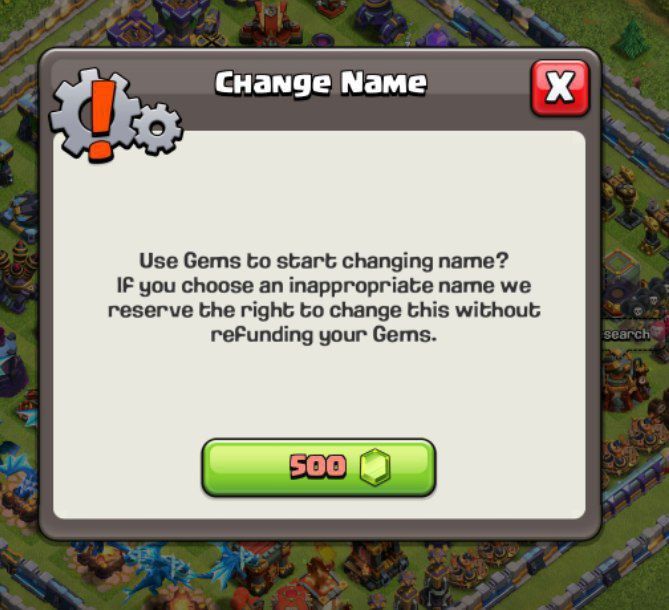This screenshot has width=669, height=610.
Task: Select the red tower building above the dialog
Action: point(270,23)
